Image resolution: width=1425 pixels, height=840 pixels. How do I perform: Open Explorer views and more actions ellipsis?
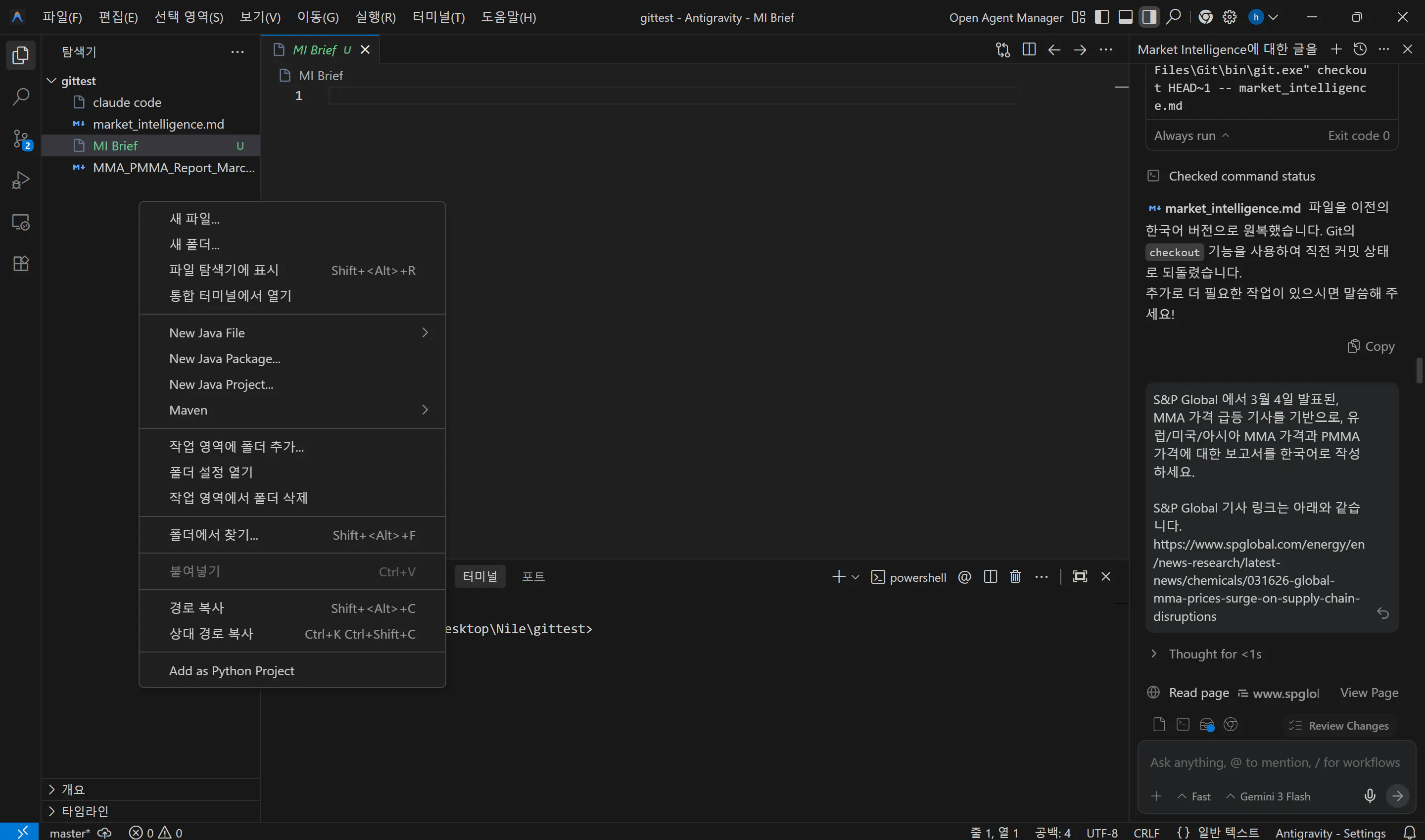click(237, 52)
